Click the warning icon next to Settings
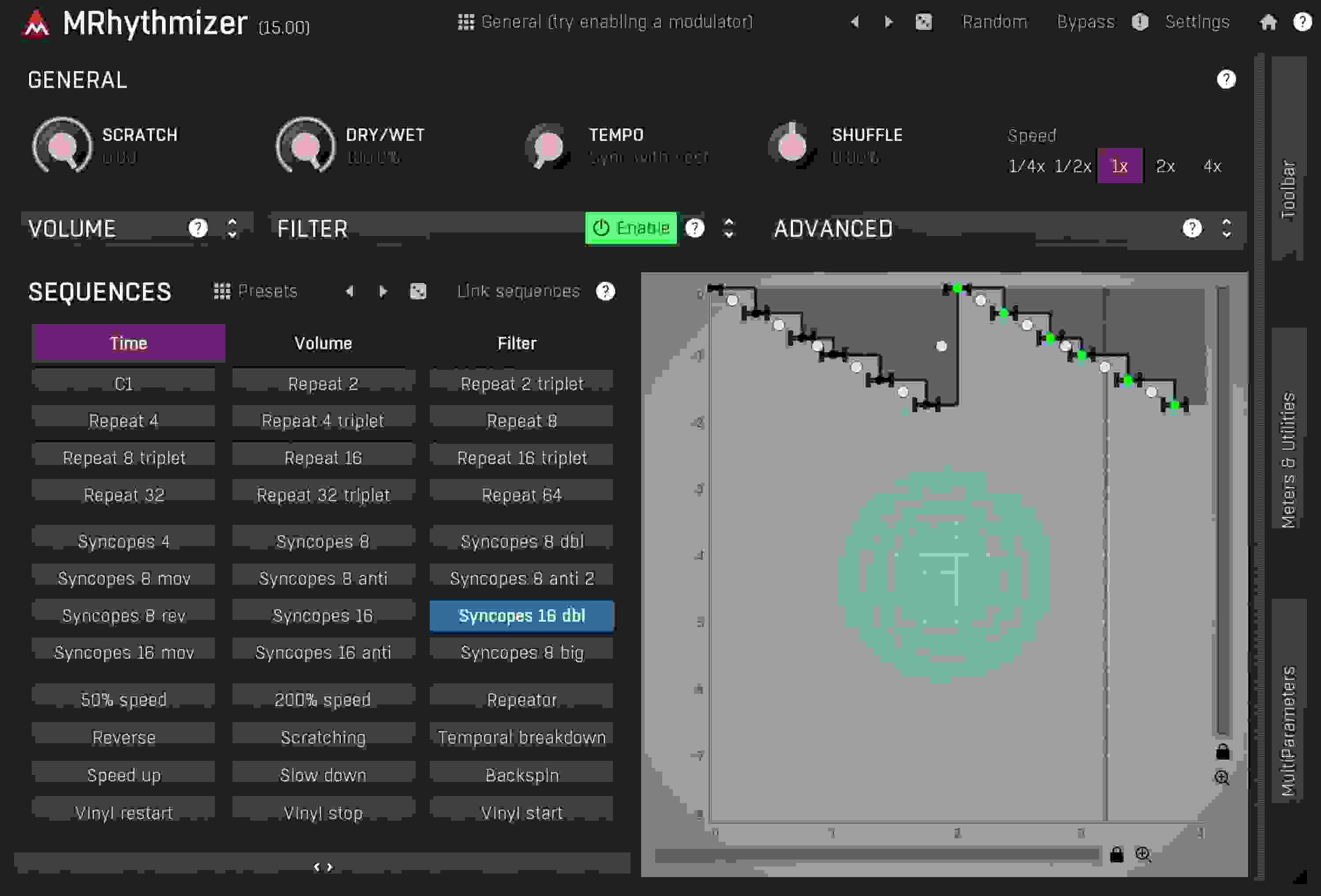Image resolution: width=1321 pixels, height=896 pixels. pyautogui.click(x=1140, y=22)
